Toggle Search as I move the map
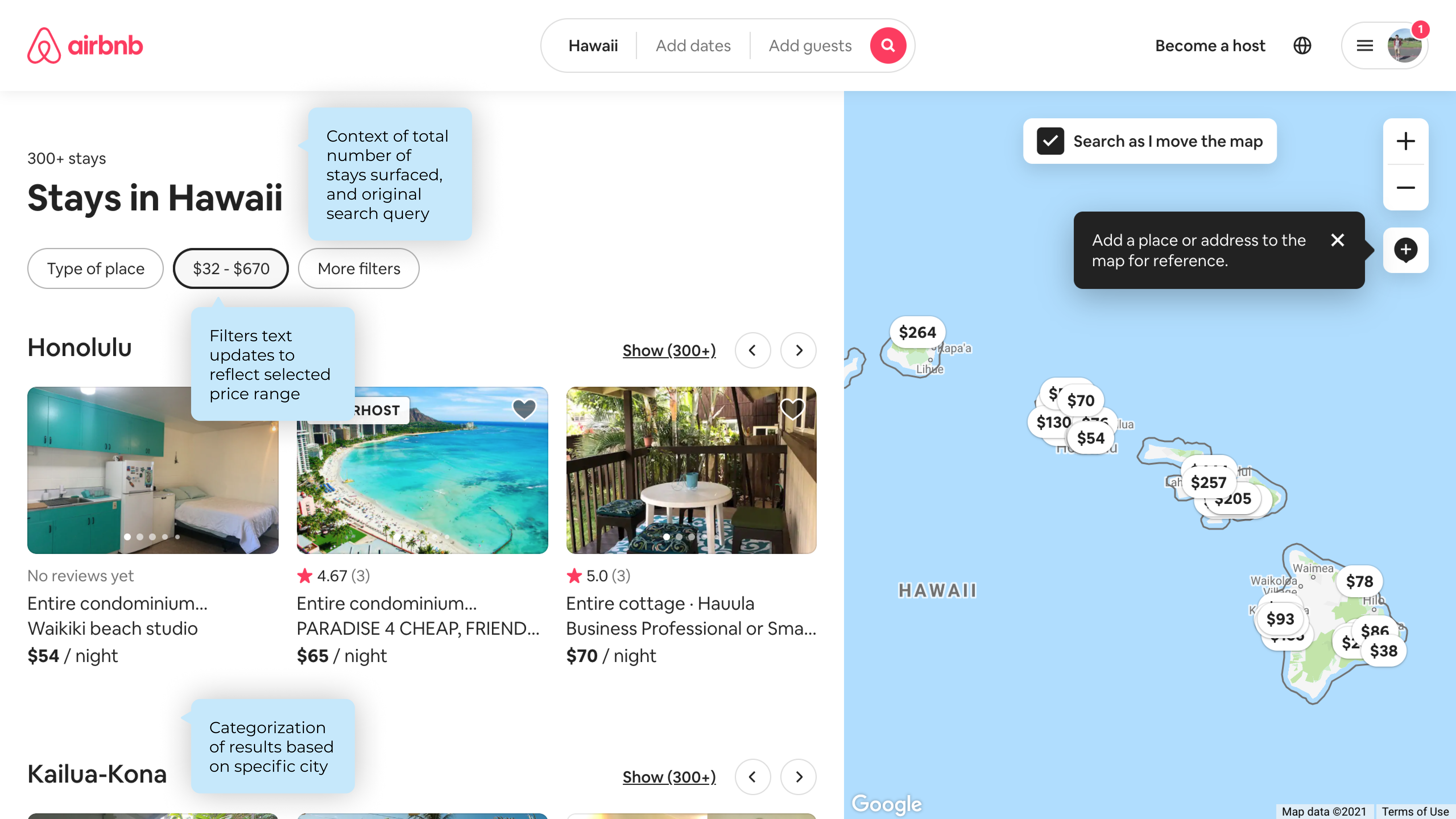 (x=1050, y=141)
